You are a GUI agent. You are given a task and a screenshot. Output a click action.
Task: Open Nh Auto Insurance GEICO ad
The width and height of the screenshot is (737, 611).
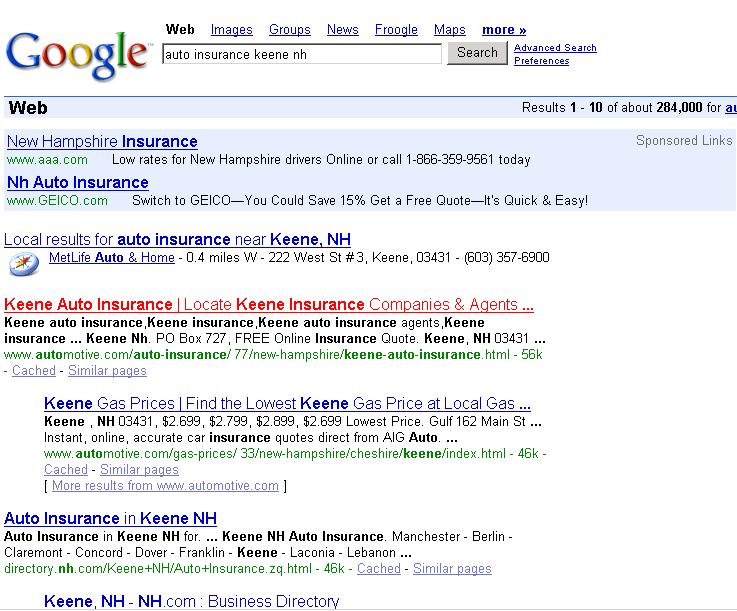[x=78, y=182]
